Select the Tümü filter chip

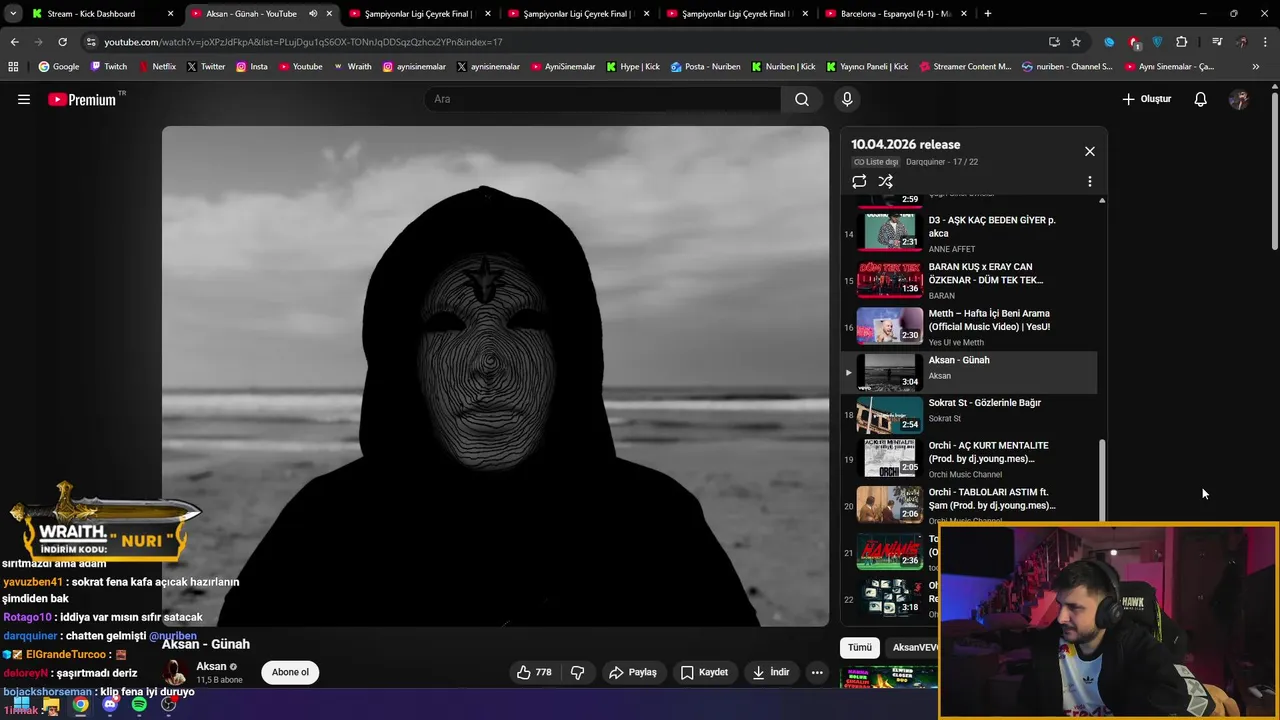click(x=860, y=647)
